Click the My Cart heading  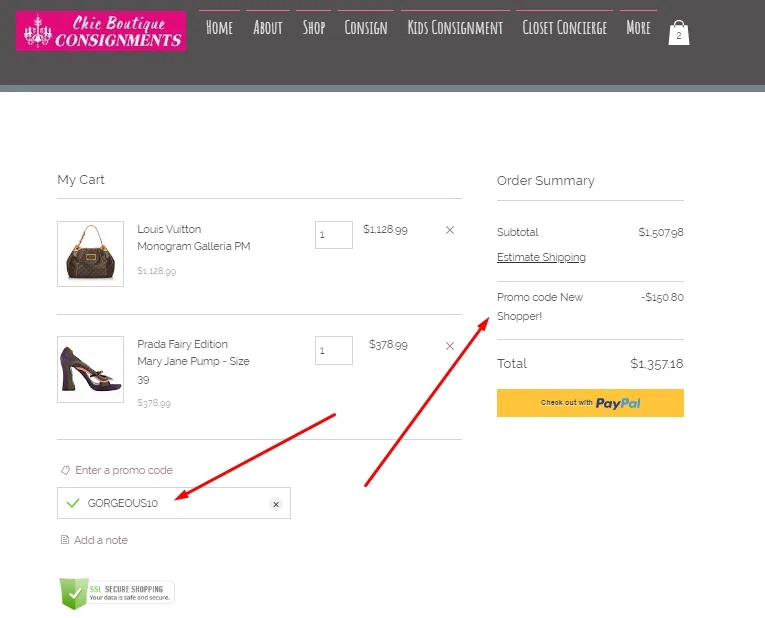[81, 180]
